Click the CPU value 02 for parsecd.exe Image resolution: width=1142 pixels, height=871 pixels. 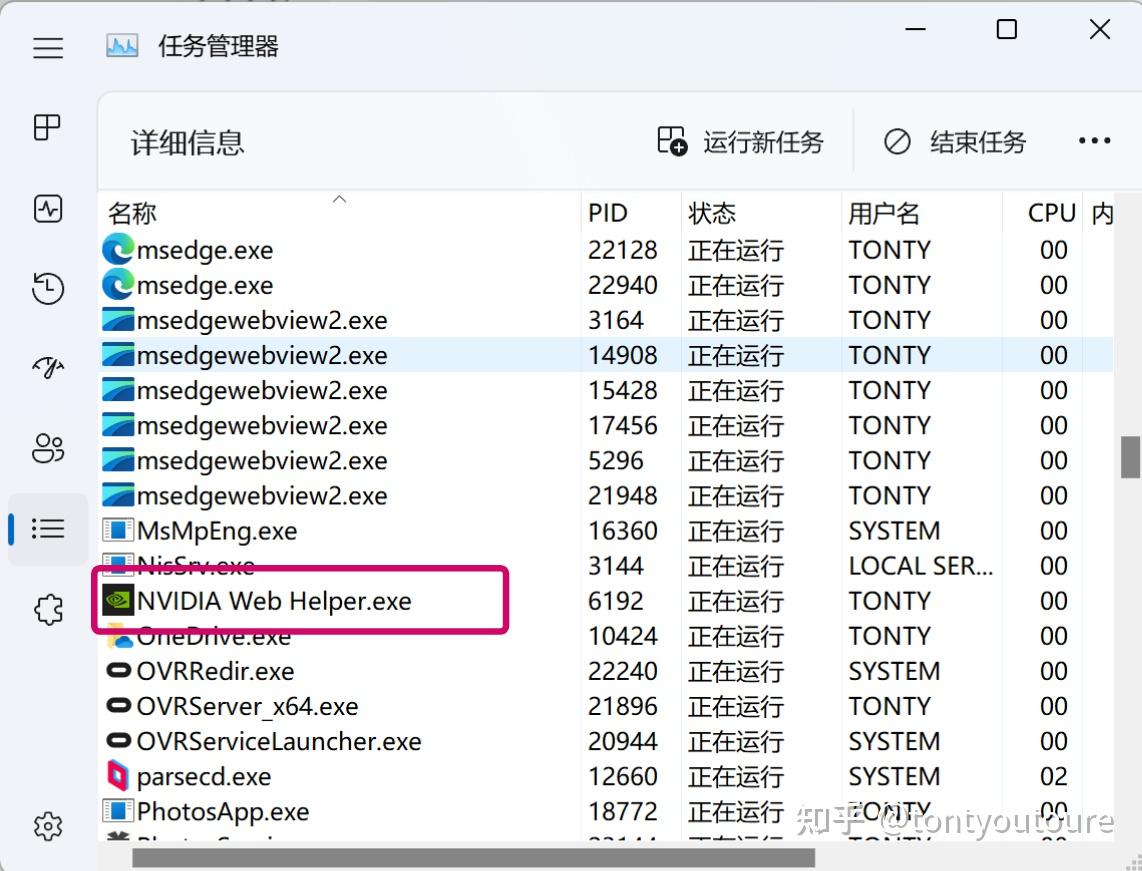(1054, 776)
